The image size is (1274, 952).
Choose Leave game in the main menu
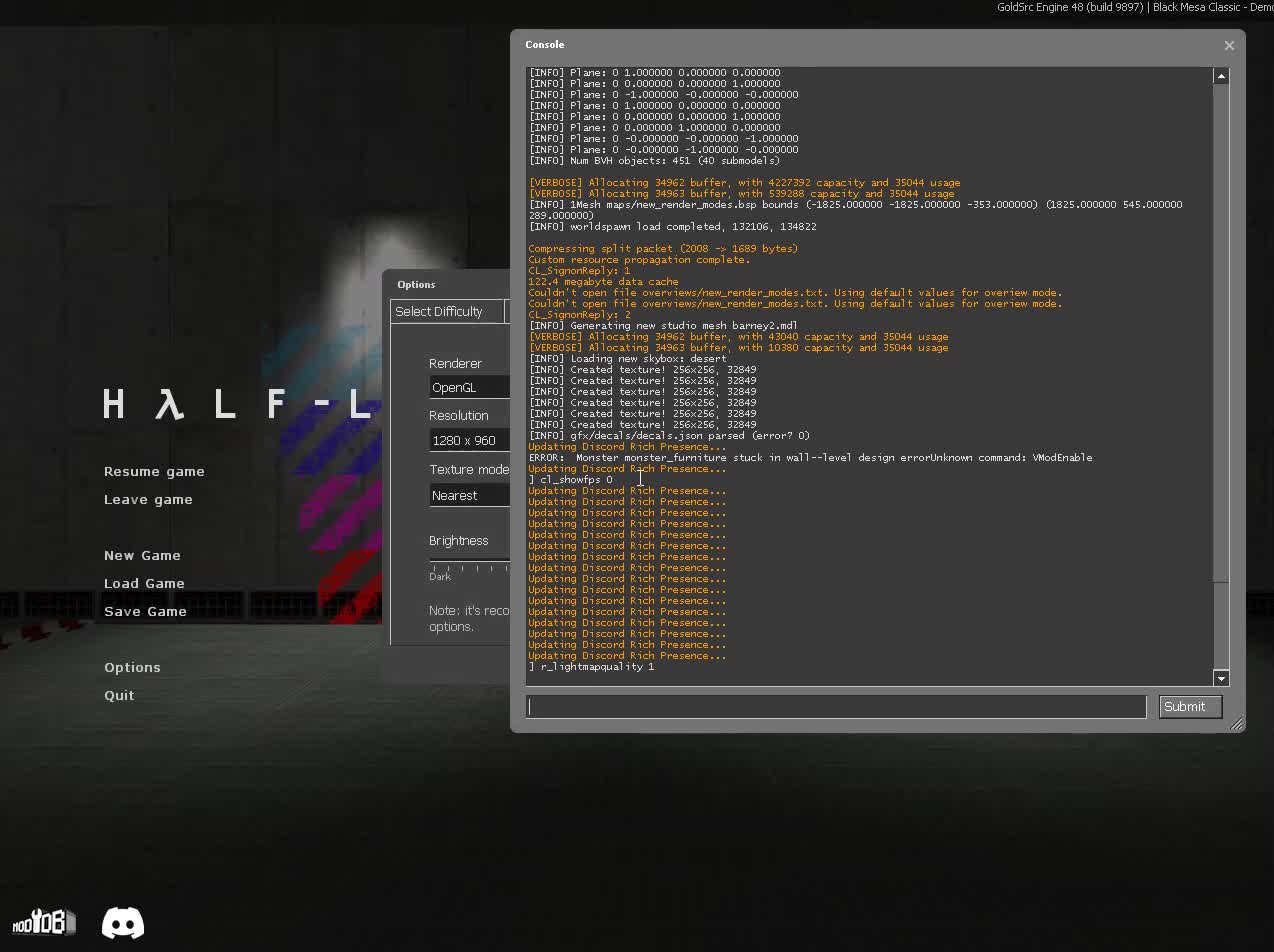148,499
